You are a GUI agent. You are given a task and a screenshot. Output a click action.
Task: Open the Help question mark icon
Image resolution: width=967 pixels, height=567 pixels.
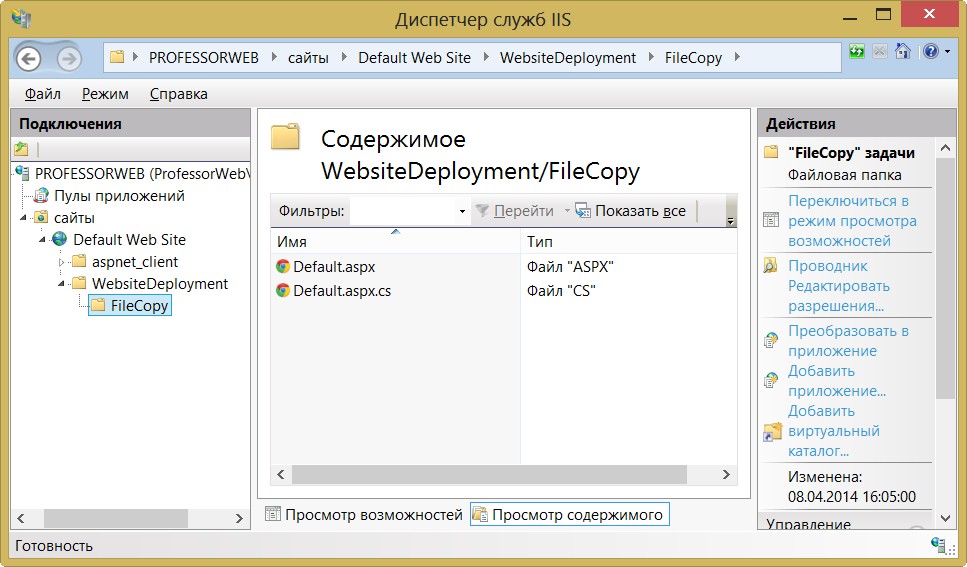click(x=931, y=51)
